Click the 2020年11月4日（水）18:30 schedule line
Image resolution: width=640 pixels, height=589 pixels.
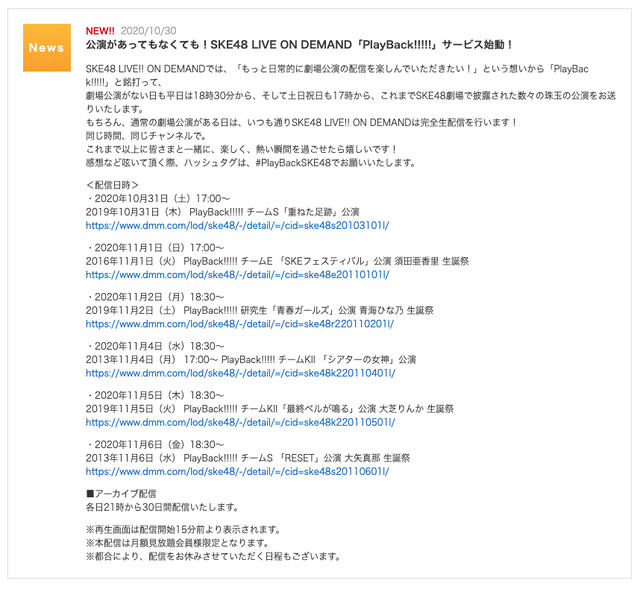coord(155,346)
